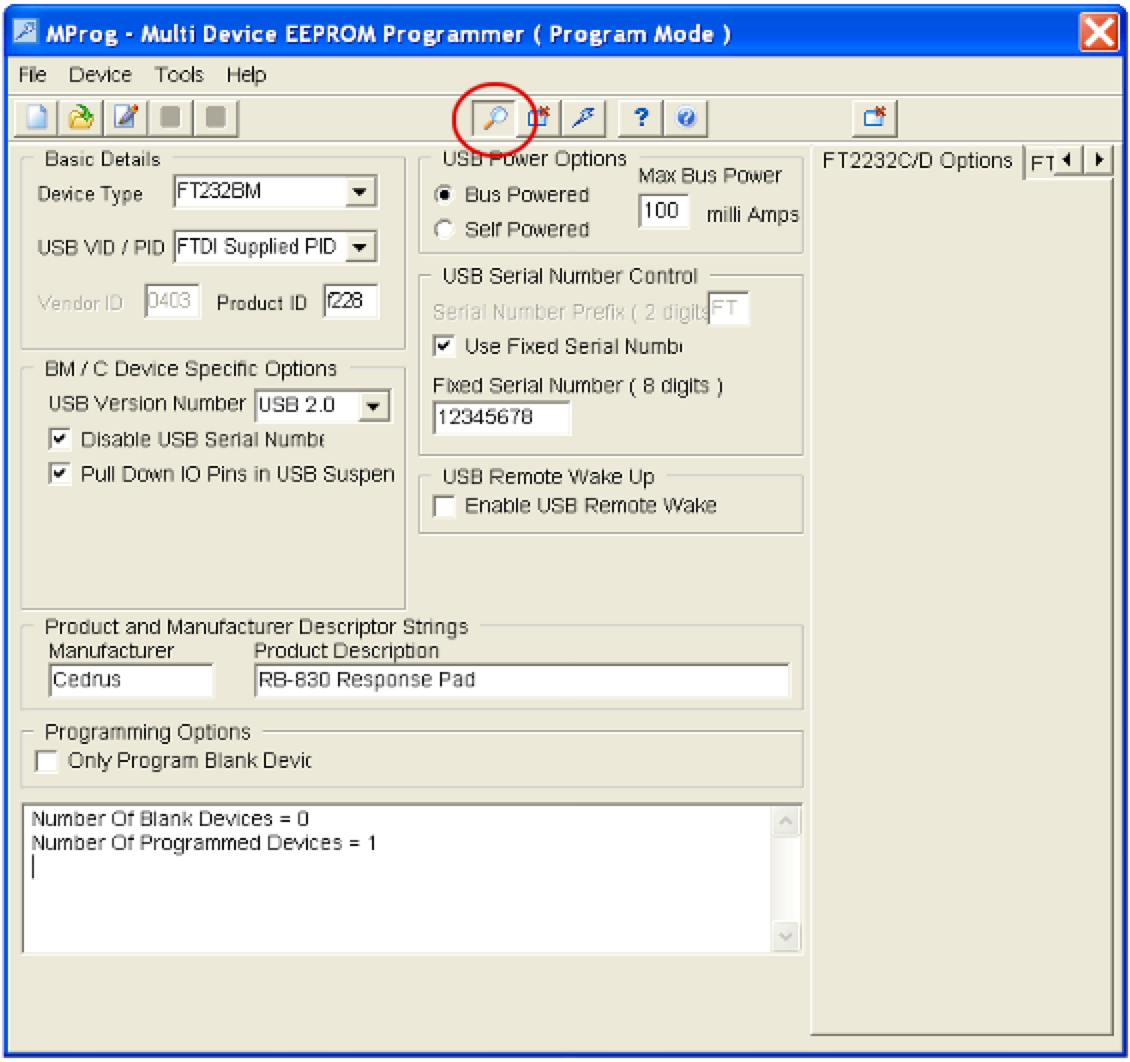
Task: Open the Device Type dropdown
Action: pos(359,191)
